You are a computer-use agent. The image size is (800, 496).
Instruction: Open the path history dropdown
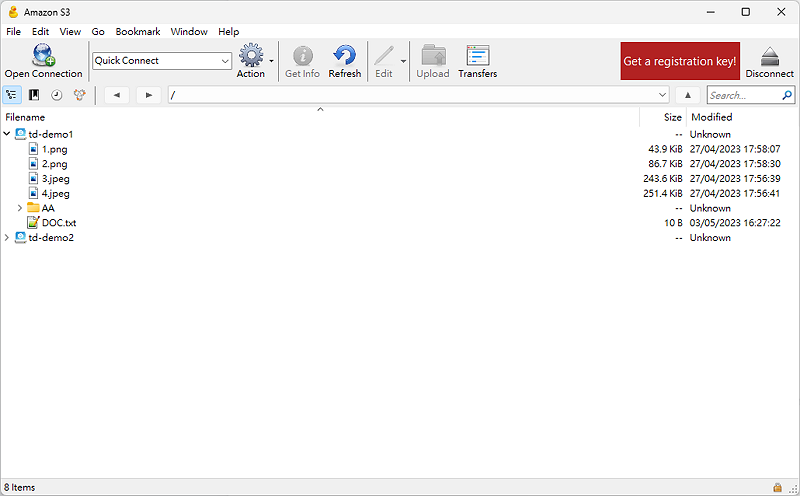click(662, 95)
